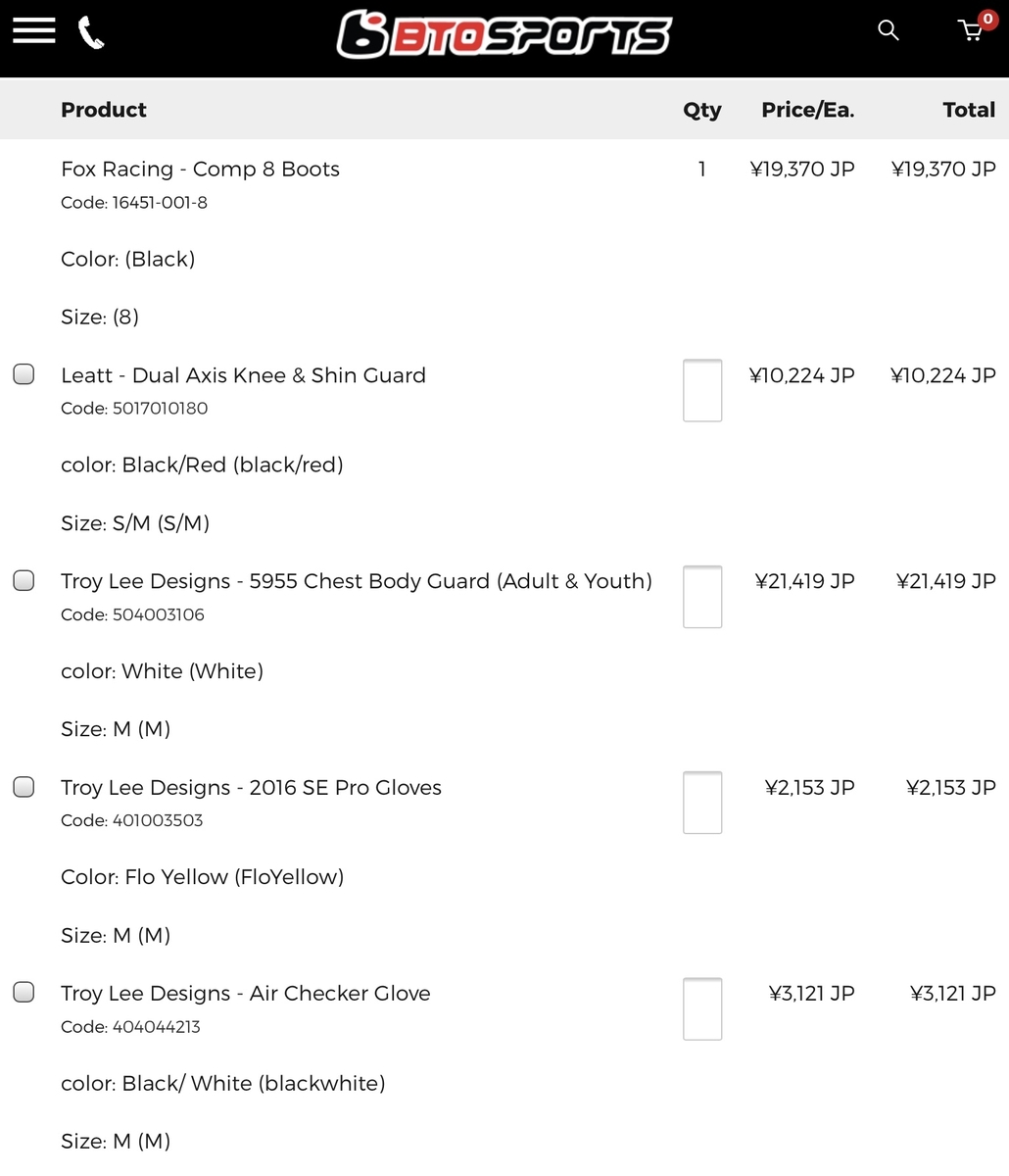Tap the phone call icon
The width and height of the screenshot is (1009, 1176).
(x=91, y=32)
